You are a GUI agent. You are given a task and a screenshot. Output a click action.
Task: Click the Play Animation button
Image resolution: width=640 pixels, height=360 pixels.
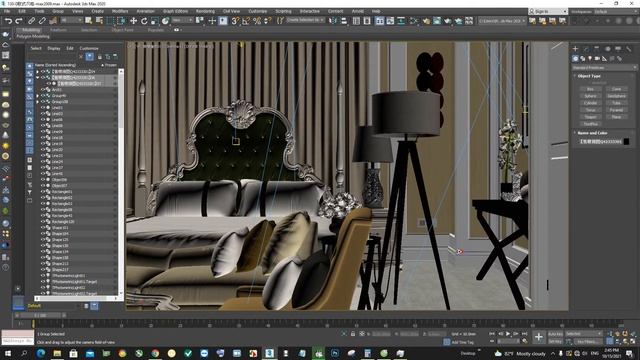coord(508,334)
